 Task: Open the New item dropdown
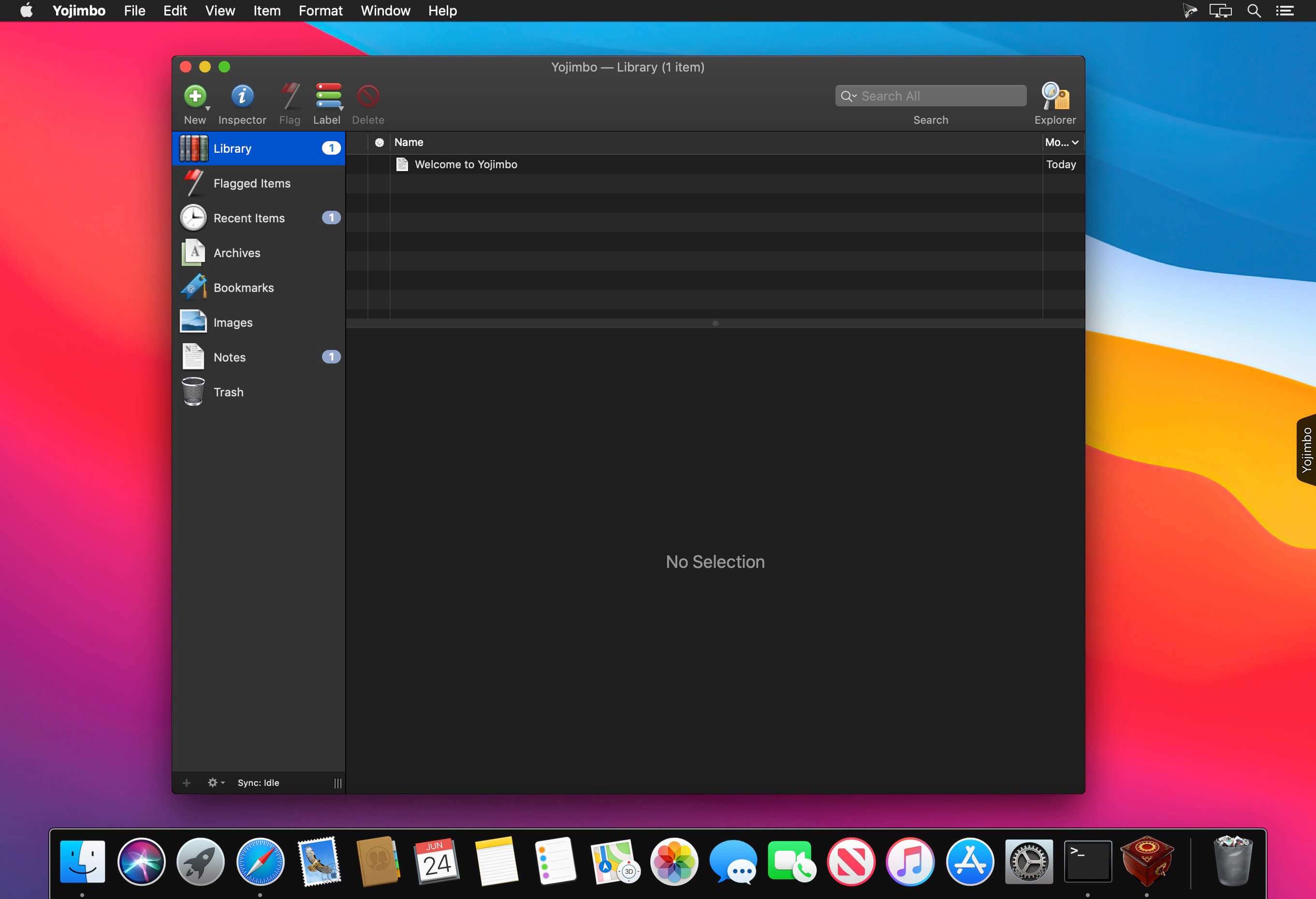[x=207, y=108]
